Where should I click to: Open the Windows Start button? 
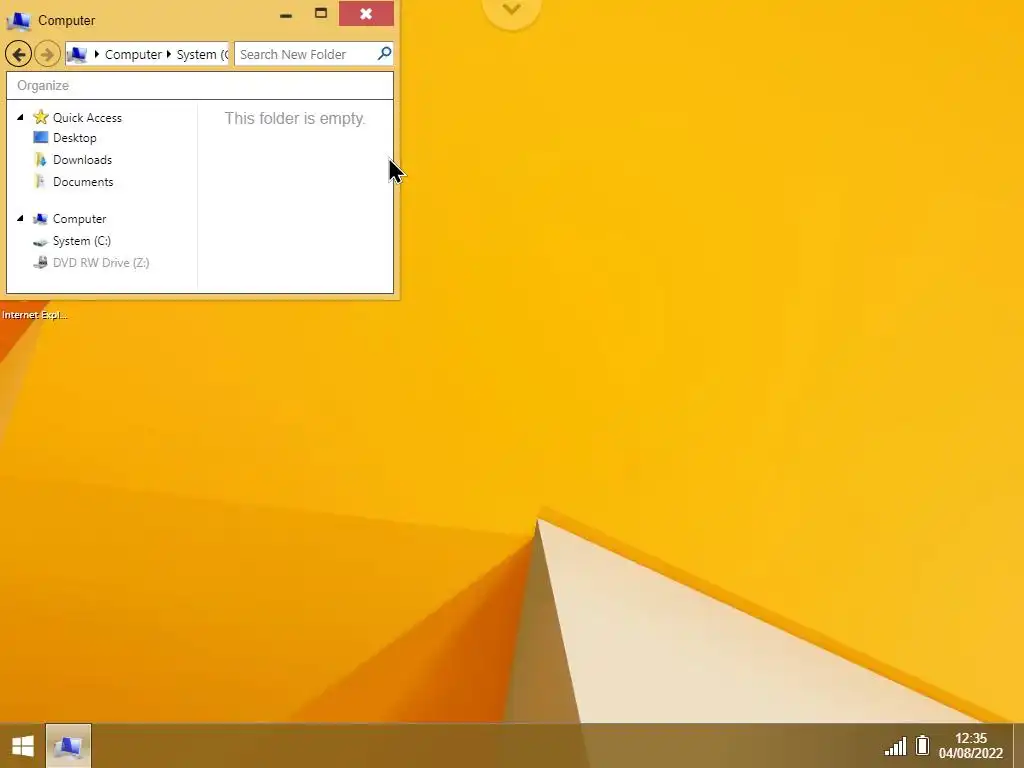[23, 746]
